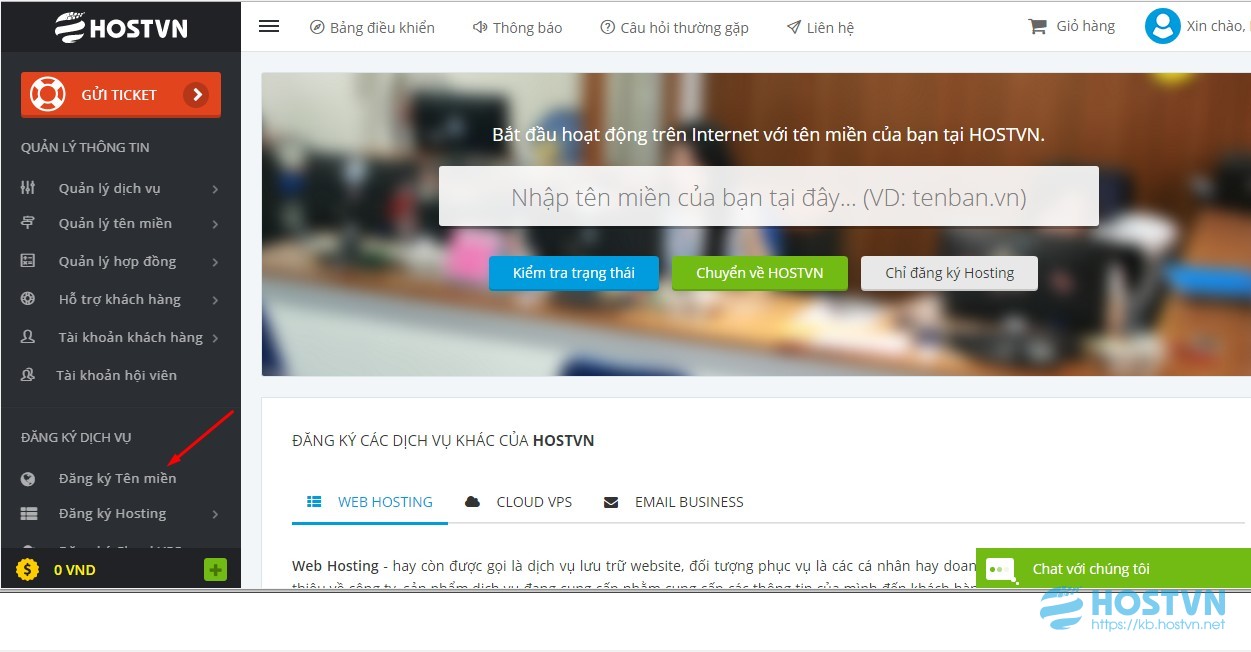The width and height of the screenshot is (1251, 652).
Task: Click the server icon beside Đăng ký Hosting
Action: pyautogui.click(x=29, y=514)
